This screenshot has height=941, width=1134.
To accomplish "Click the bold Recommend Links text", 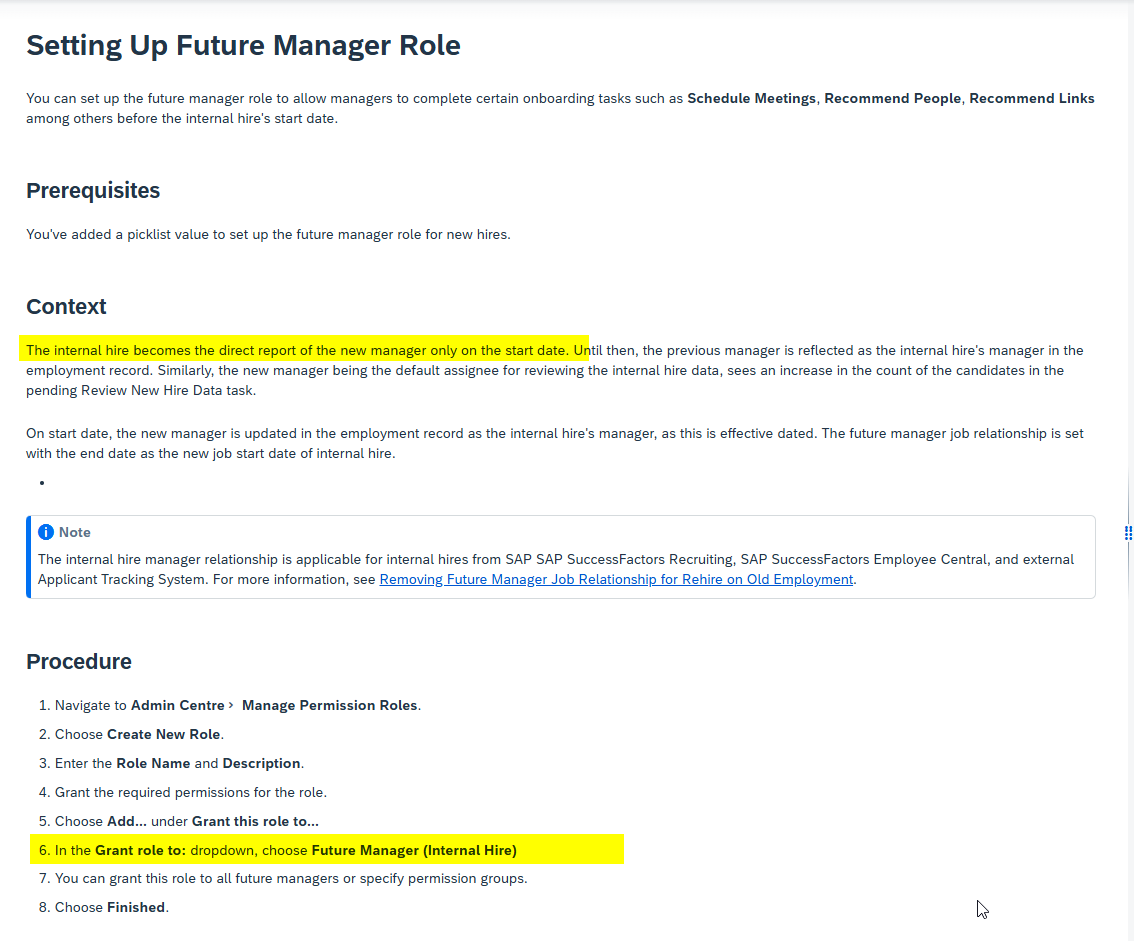I will point(1031,98).
